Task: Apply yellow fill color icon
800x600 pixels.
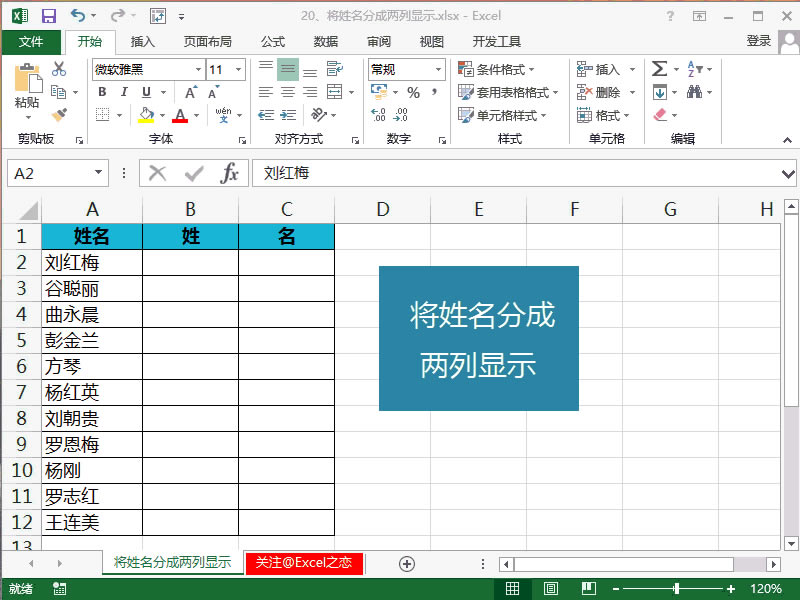Action: click(x=146, y=115)
